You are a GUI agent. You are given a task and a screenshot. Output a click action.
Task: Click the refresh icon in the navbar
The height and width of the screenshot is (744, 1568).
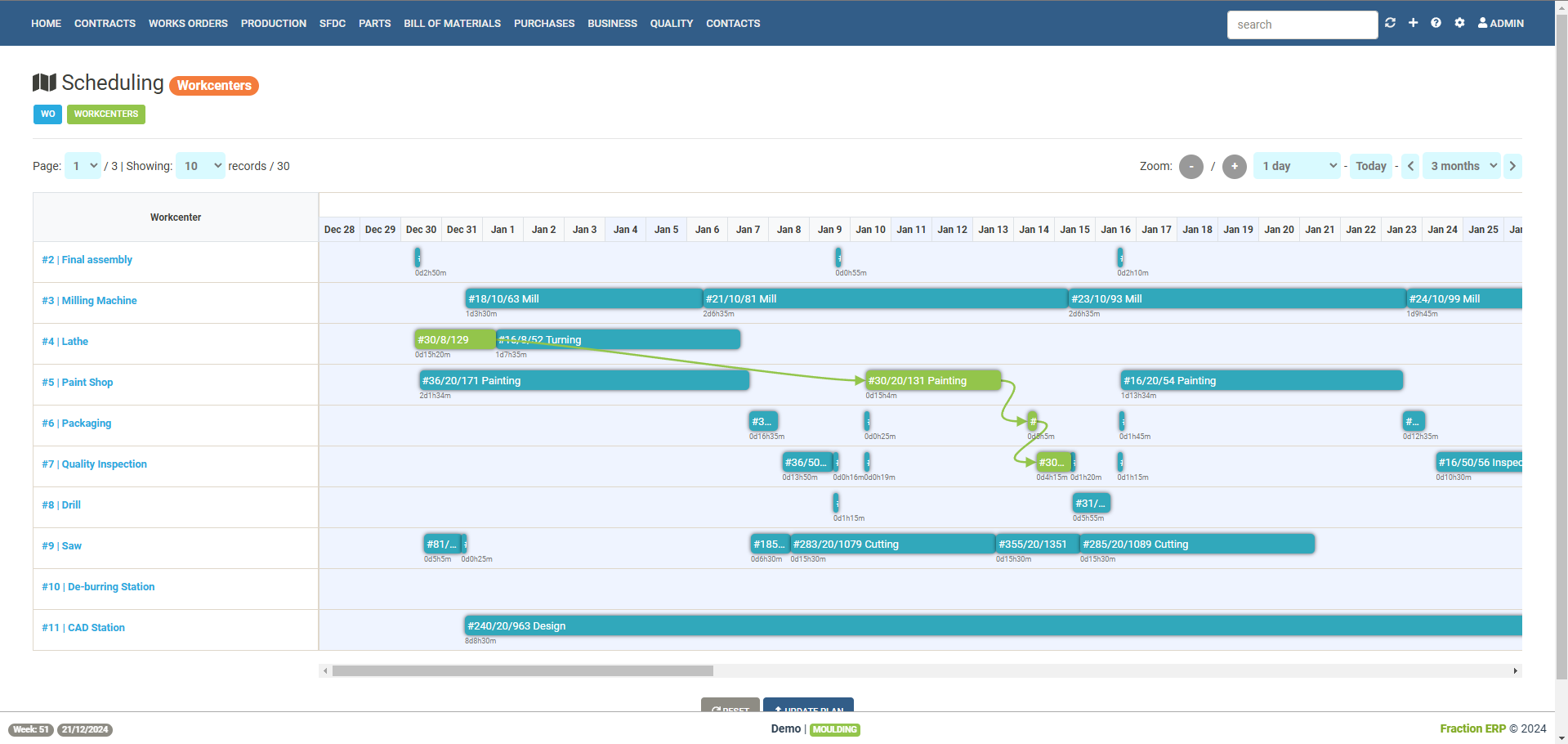tap(1390, 23)
